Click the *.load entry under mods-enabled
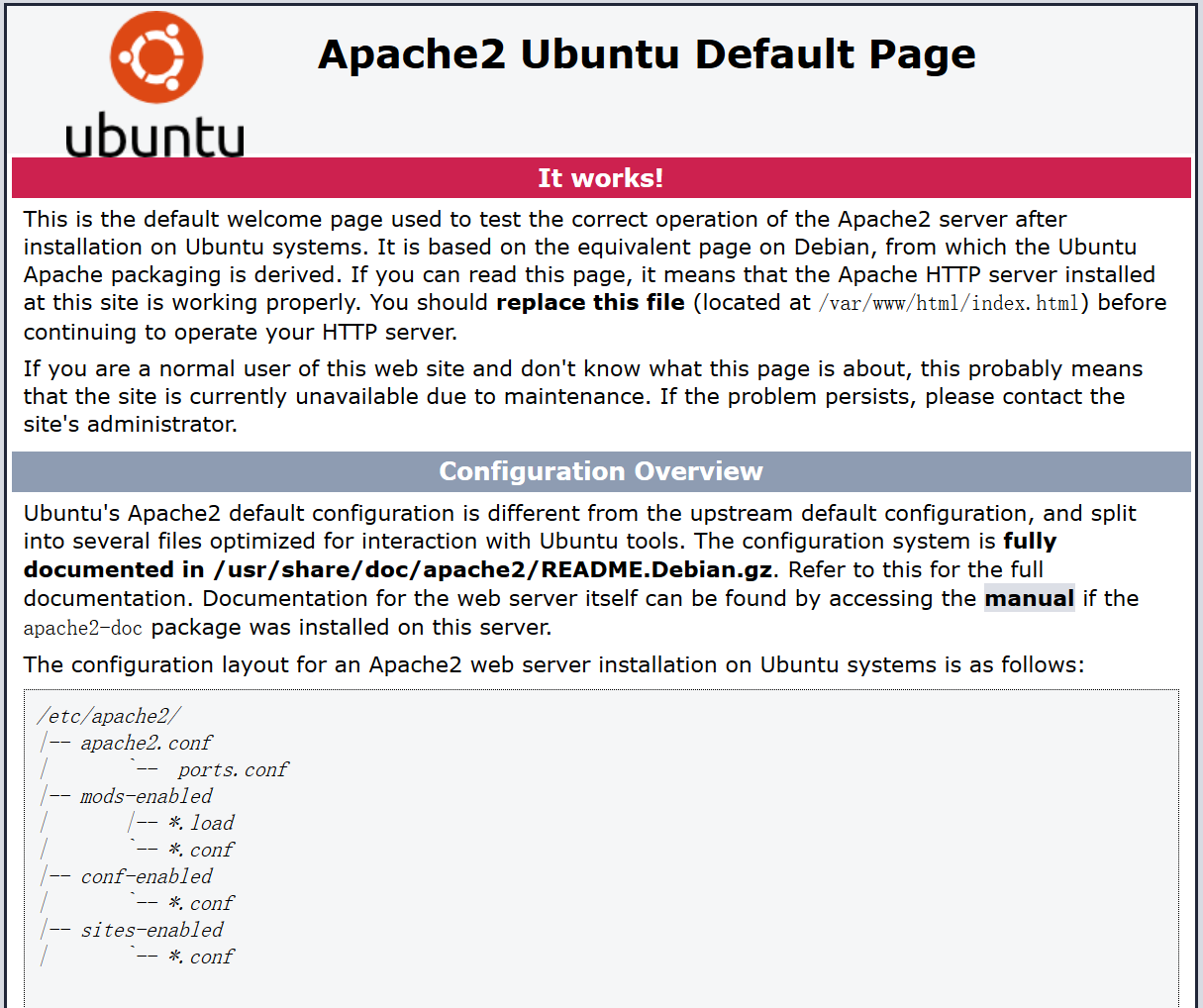This screenshot has width=1203, height=1008. [x=201, y=823]
